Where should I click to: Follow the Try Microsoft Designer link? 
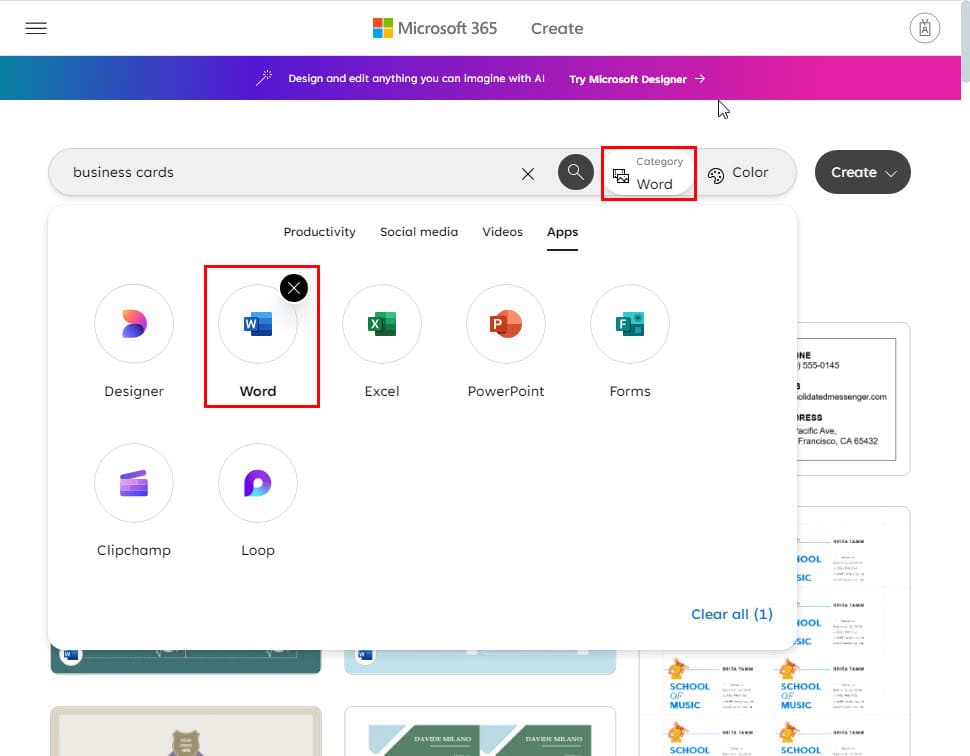click(x=637, y=79)
